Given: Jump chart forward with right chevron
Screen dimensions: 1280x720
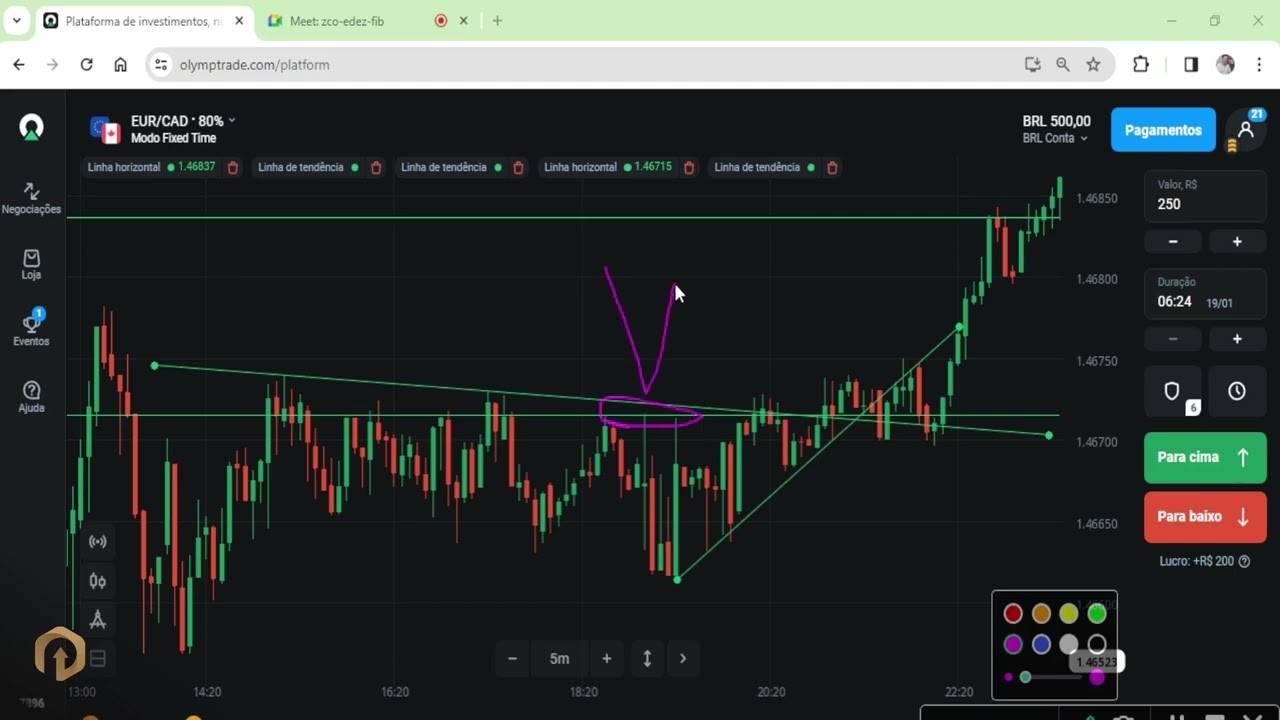Looking at the screenshot, I should point(683,659).
